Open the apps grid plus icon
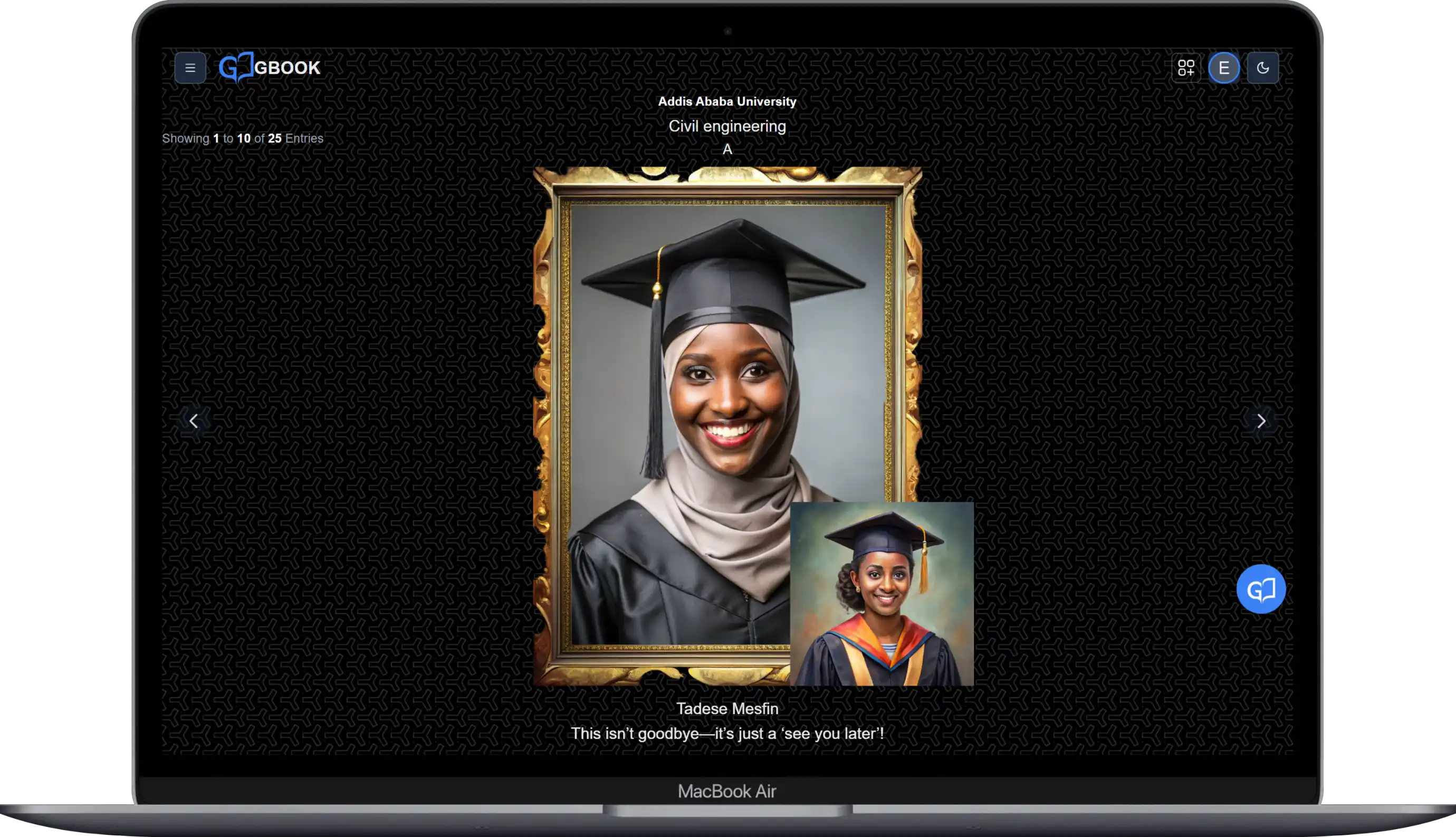This screenshot has height=837, width=1456. pyautogui.click(x=1186, y=68)
